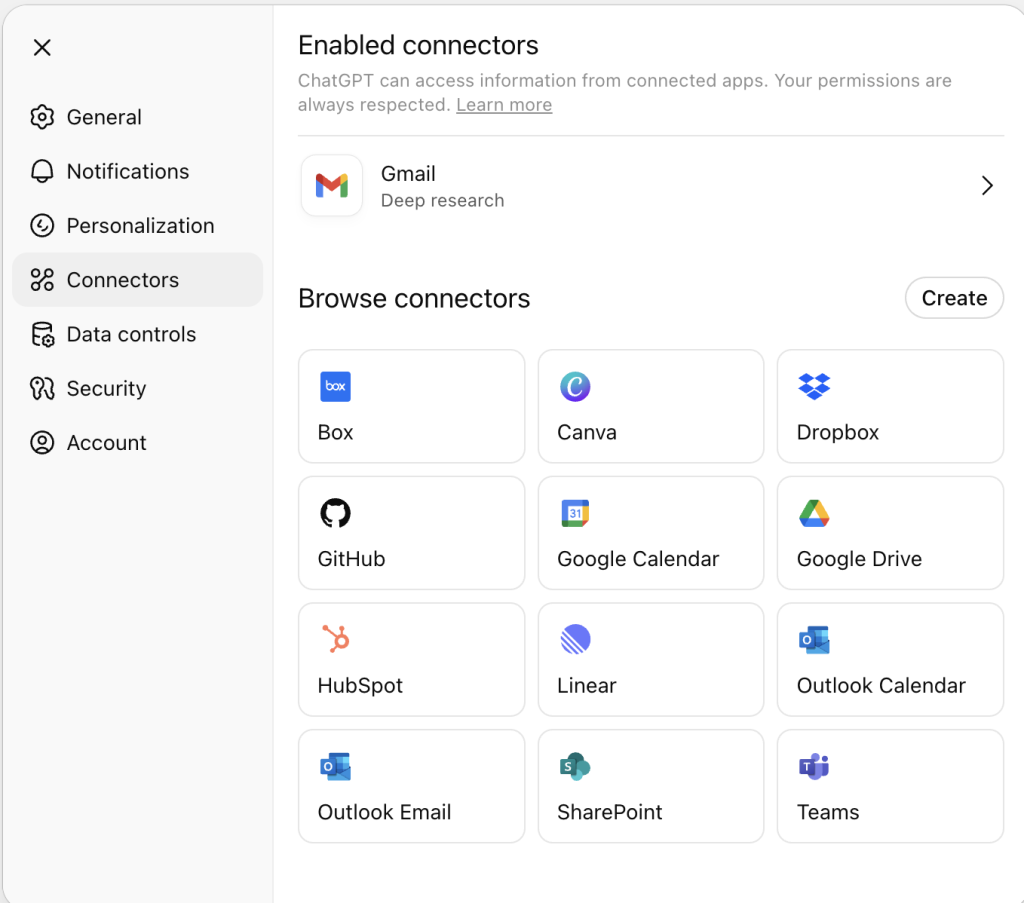This screenshot has height=903, width=1024.
Task: Open the Account settings label
Action: [106, 443]
